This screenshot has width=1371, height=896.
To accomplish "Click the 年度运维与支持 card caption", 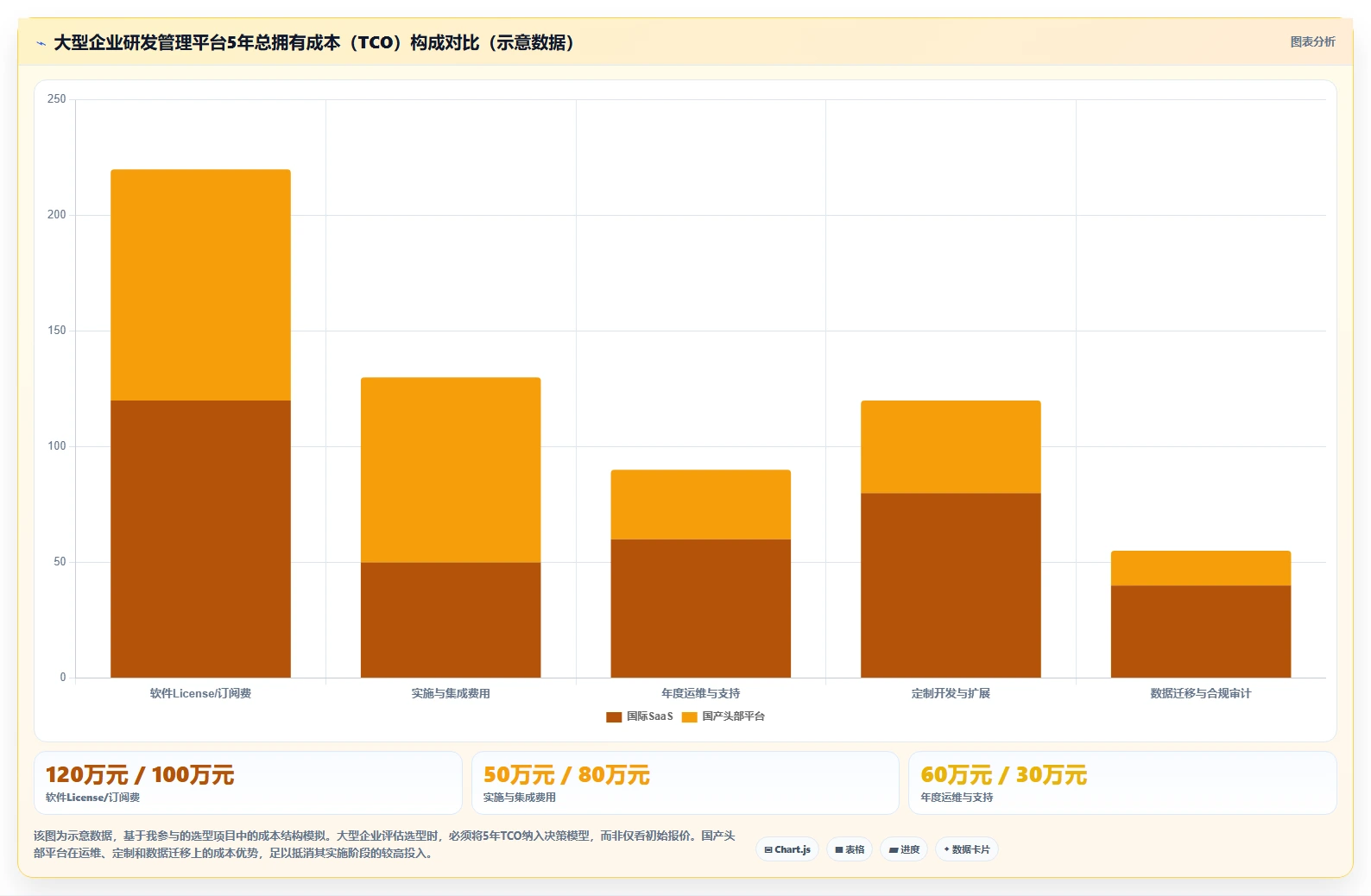I will (x=957, y=798).
